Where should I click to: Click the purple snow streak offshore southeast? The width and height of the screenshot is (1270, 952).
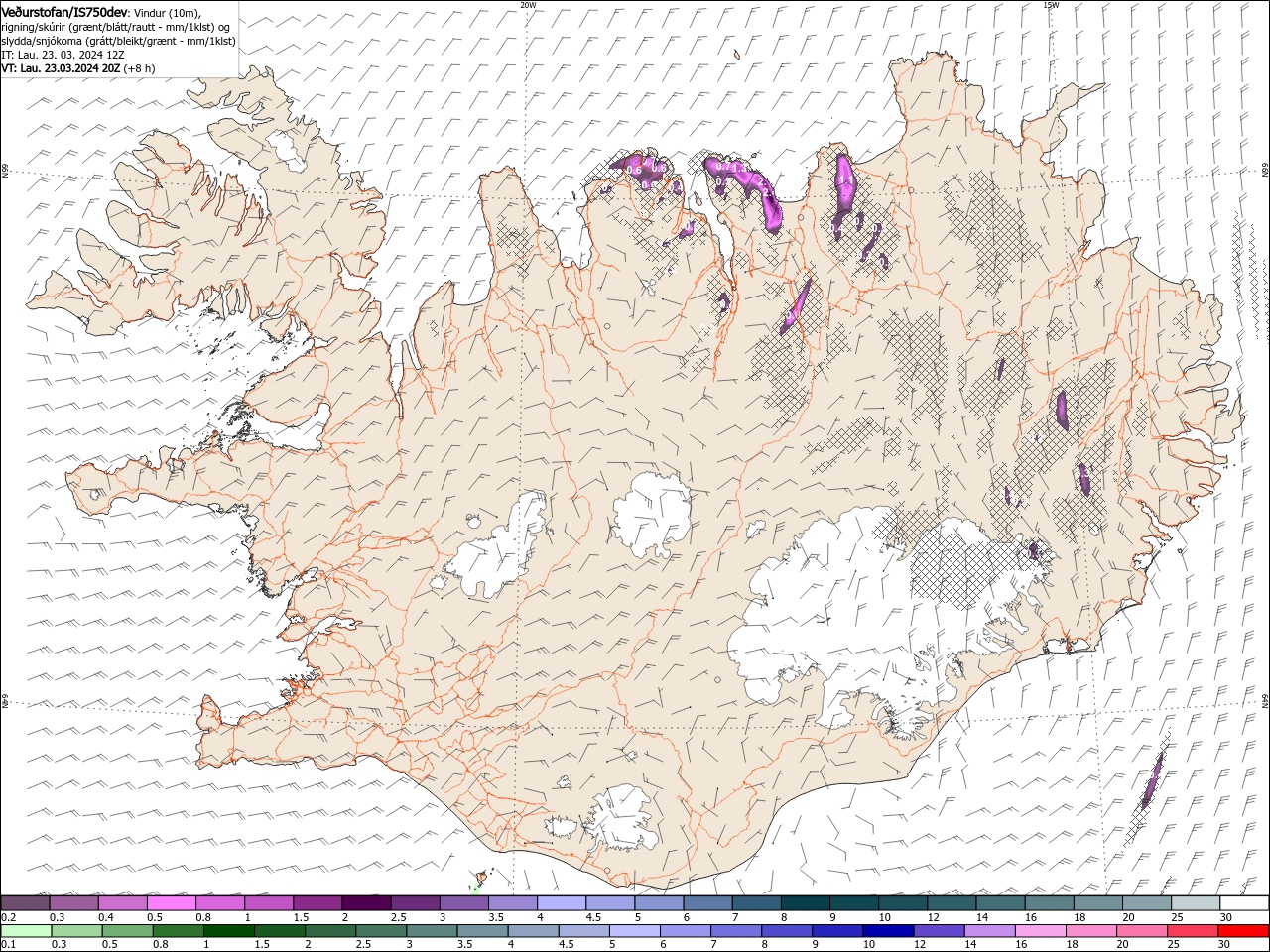pyautogui.click(x=1151, y=780)
